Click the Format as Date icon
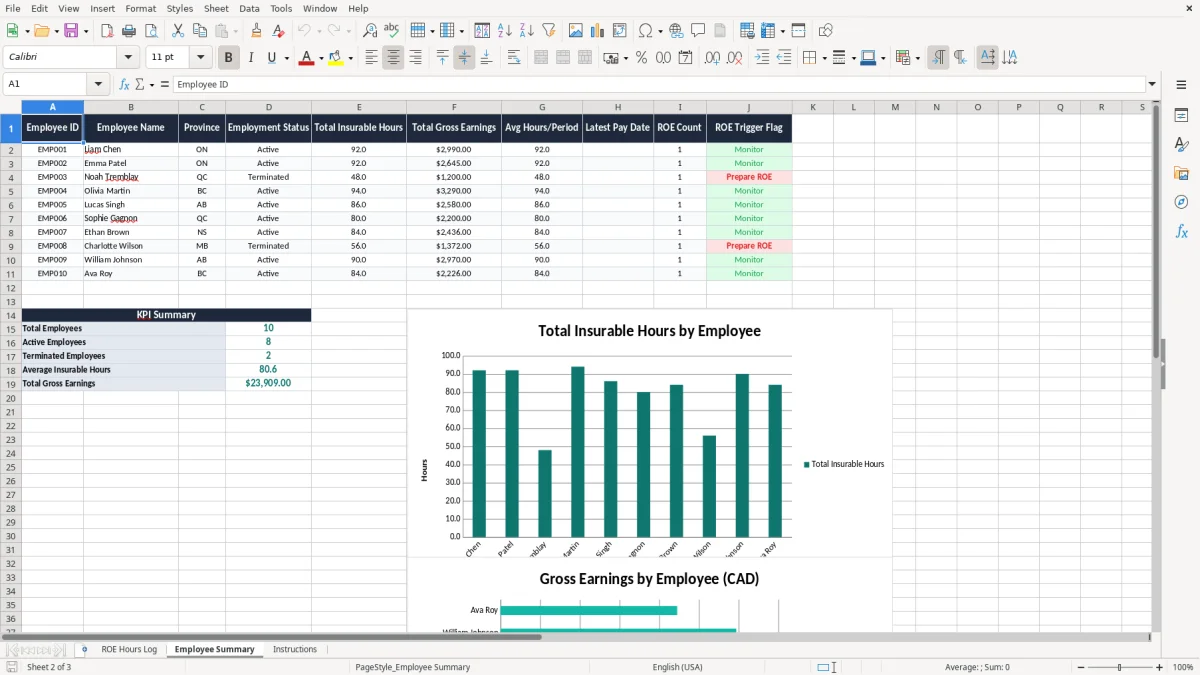 [685, 58]
